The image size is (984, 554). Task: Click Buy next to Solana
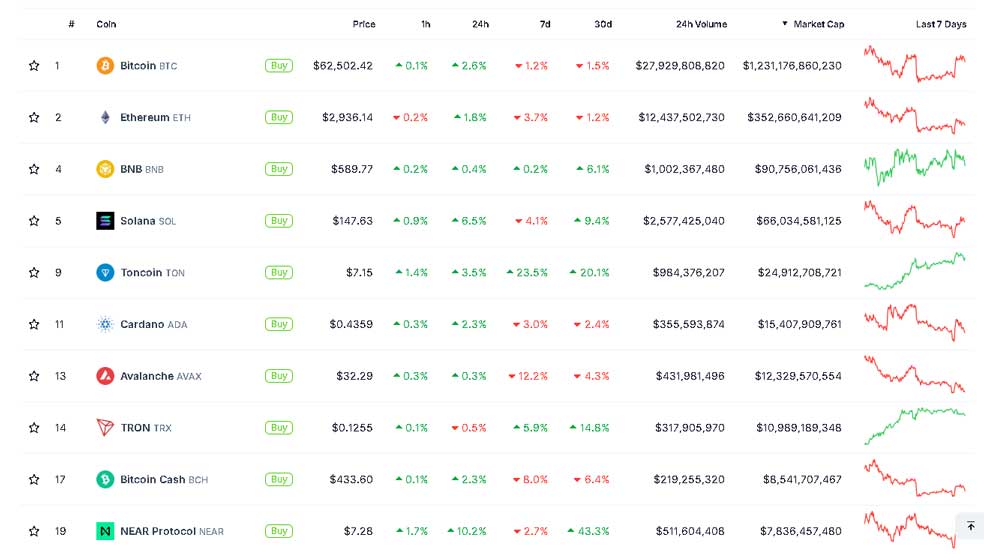pyautogui.click(x=279, y=221)
